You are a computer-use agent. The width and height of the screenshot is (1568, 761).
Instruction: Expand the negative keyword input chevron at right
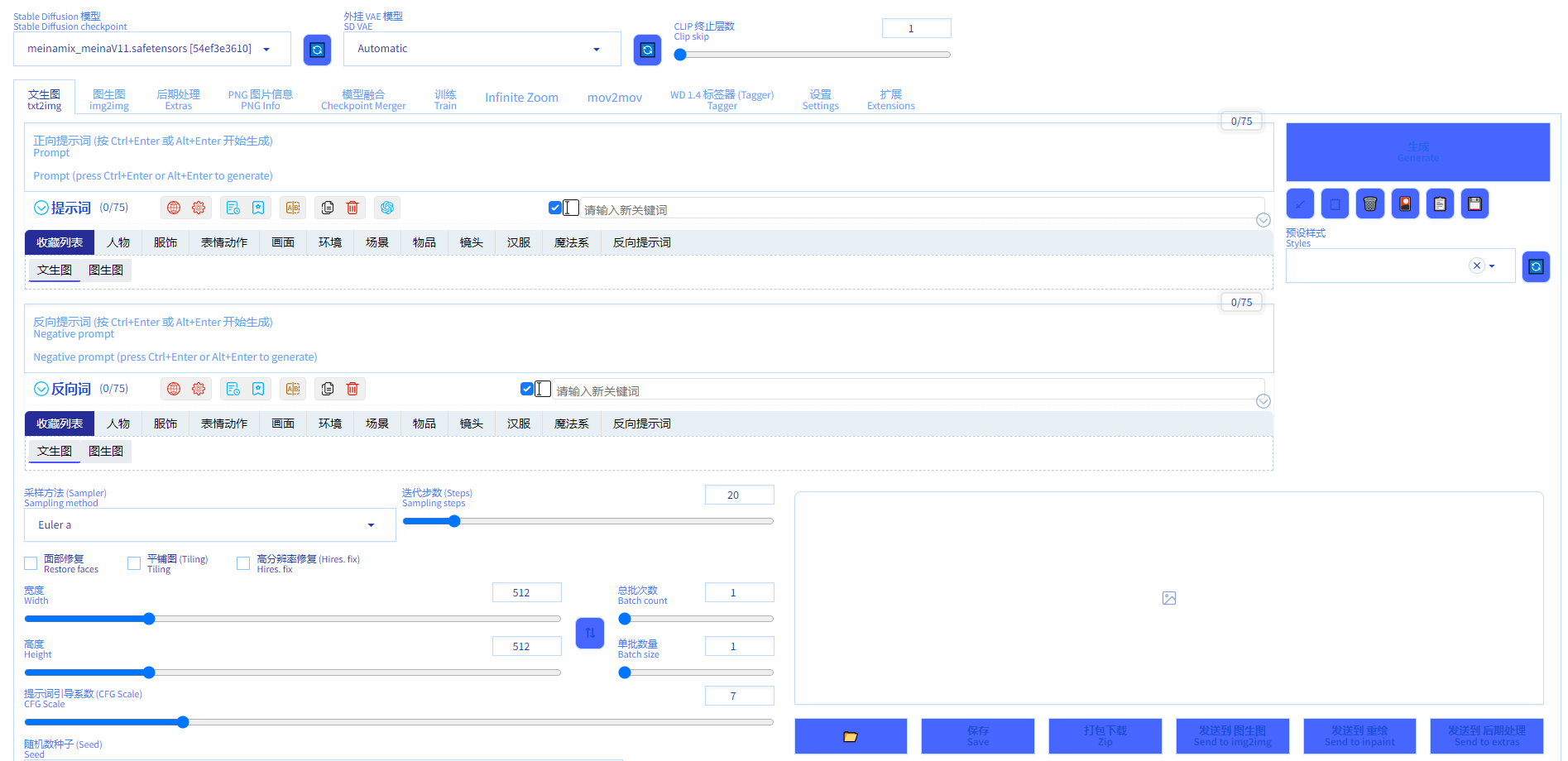coord(1264,401)
